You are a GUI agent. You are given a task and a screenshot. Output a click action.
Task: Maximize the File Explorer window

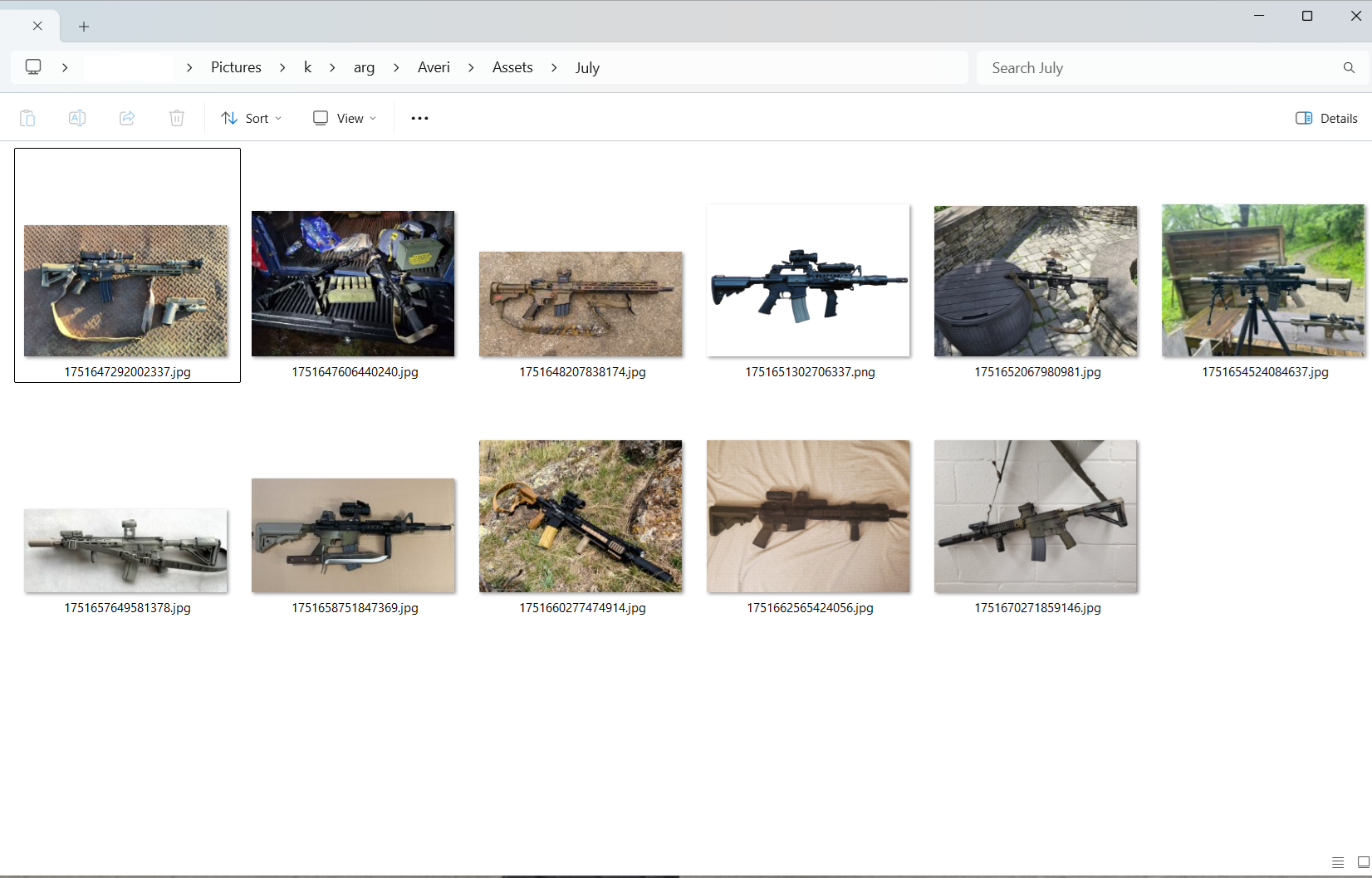coord(1307,16)
